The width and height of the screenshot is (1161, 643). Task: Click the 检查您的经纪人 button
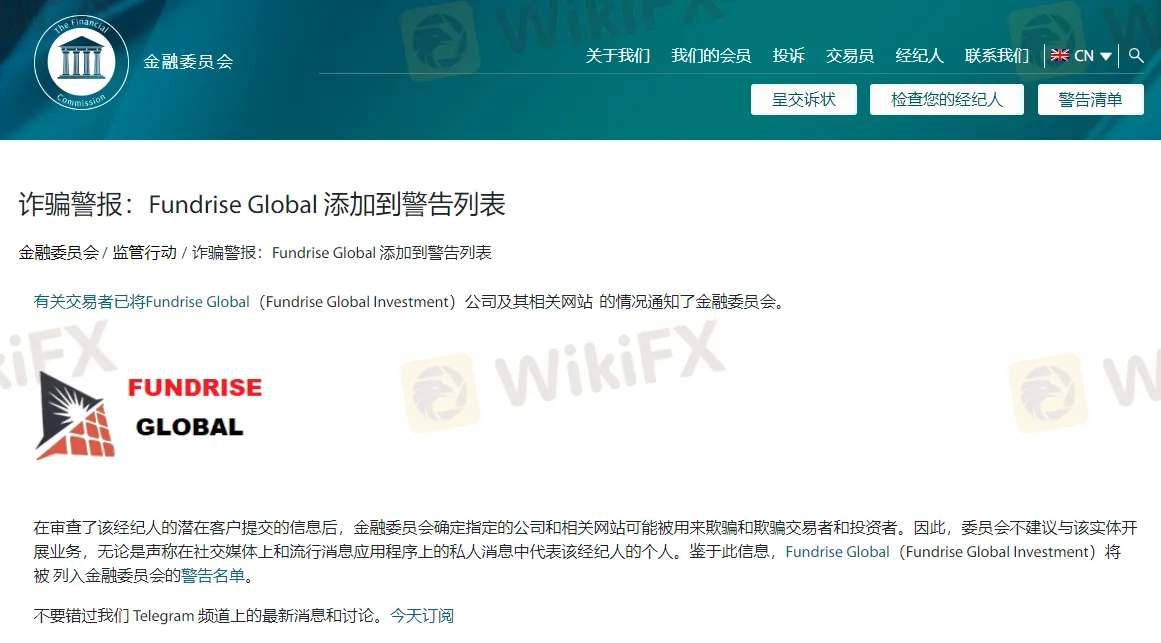pyautogui.click(x=946, y=99)
